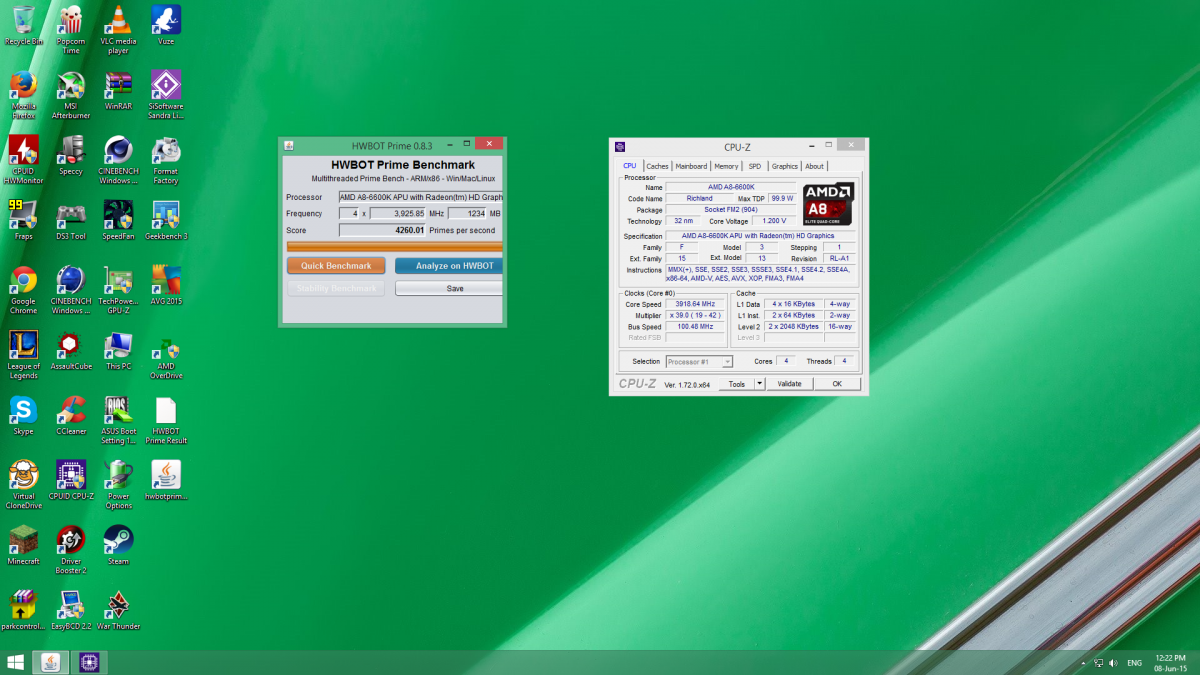Select the Steam desktop icon
The height and width of the screenshot is (675, 1200).
coord(118,546)
